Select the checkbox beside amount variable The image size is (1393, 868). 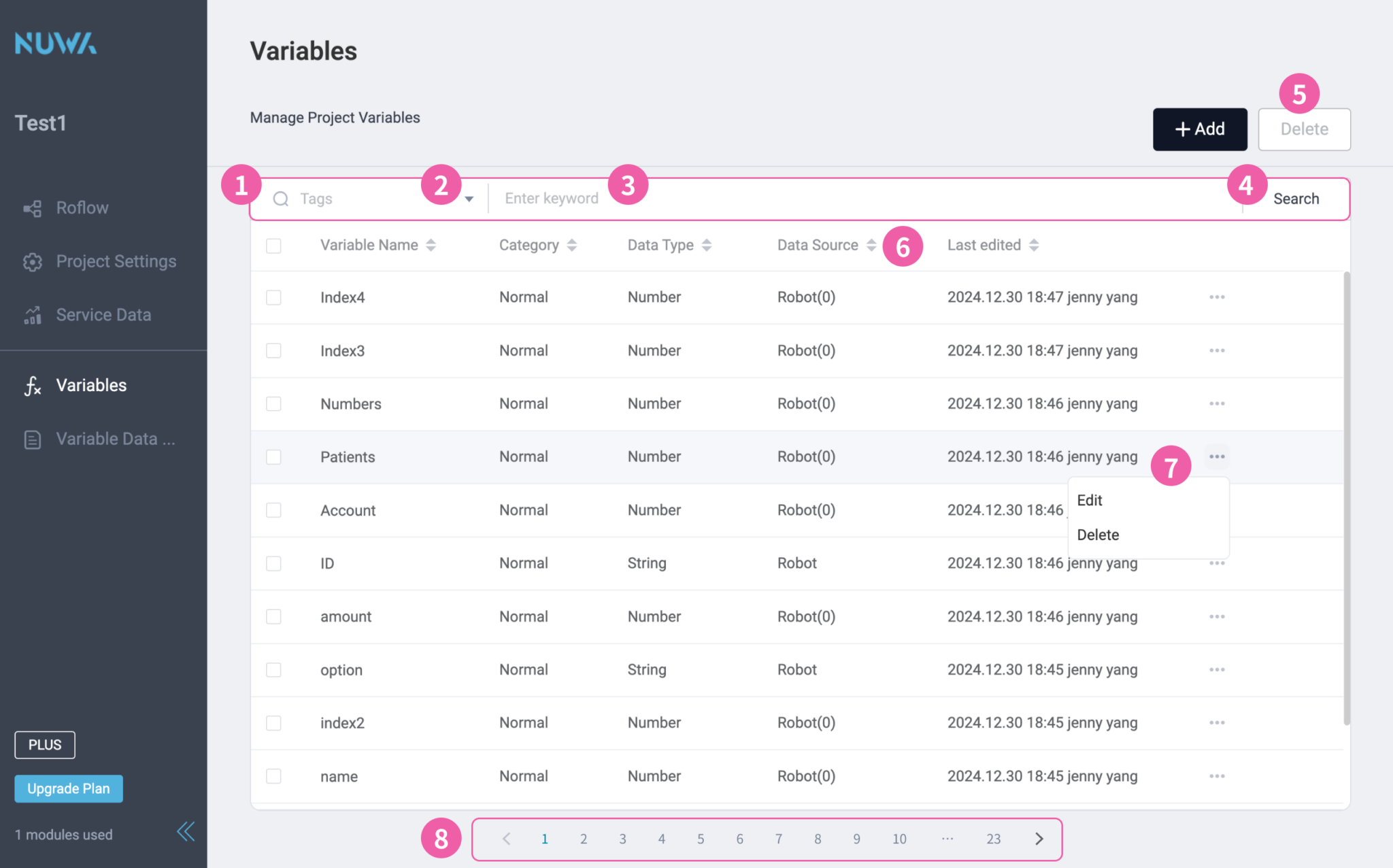point(273,616)
